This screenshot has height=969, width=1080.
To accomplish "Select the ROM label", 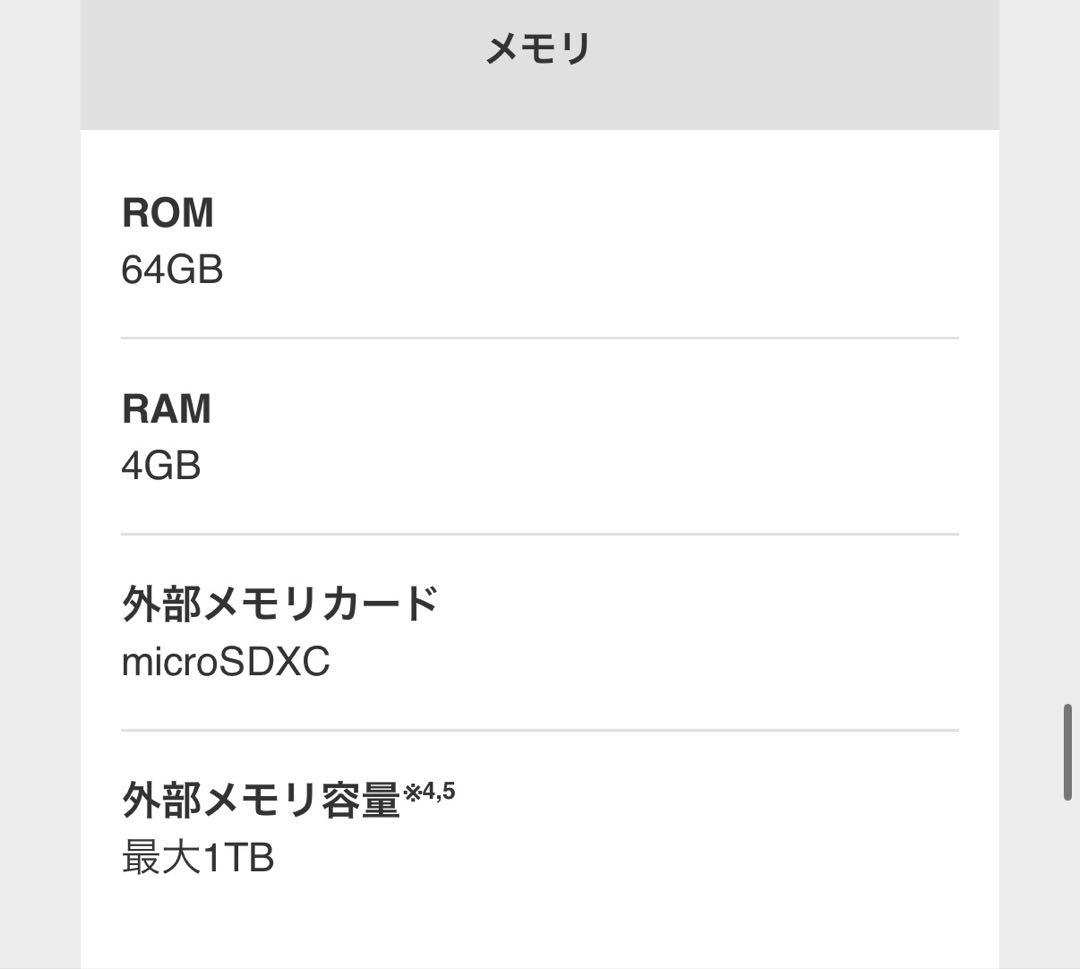I will [x=167, y=213].
